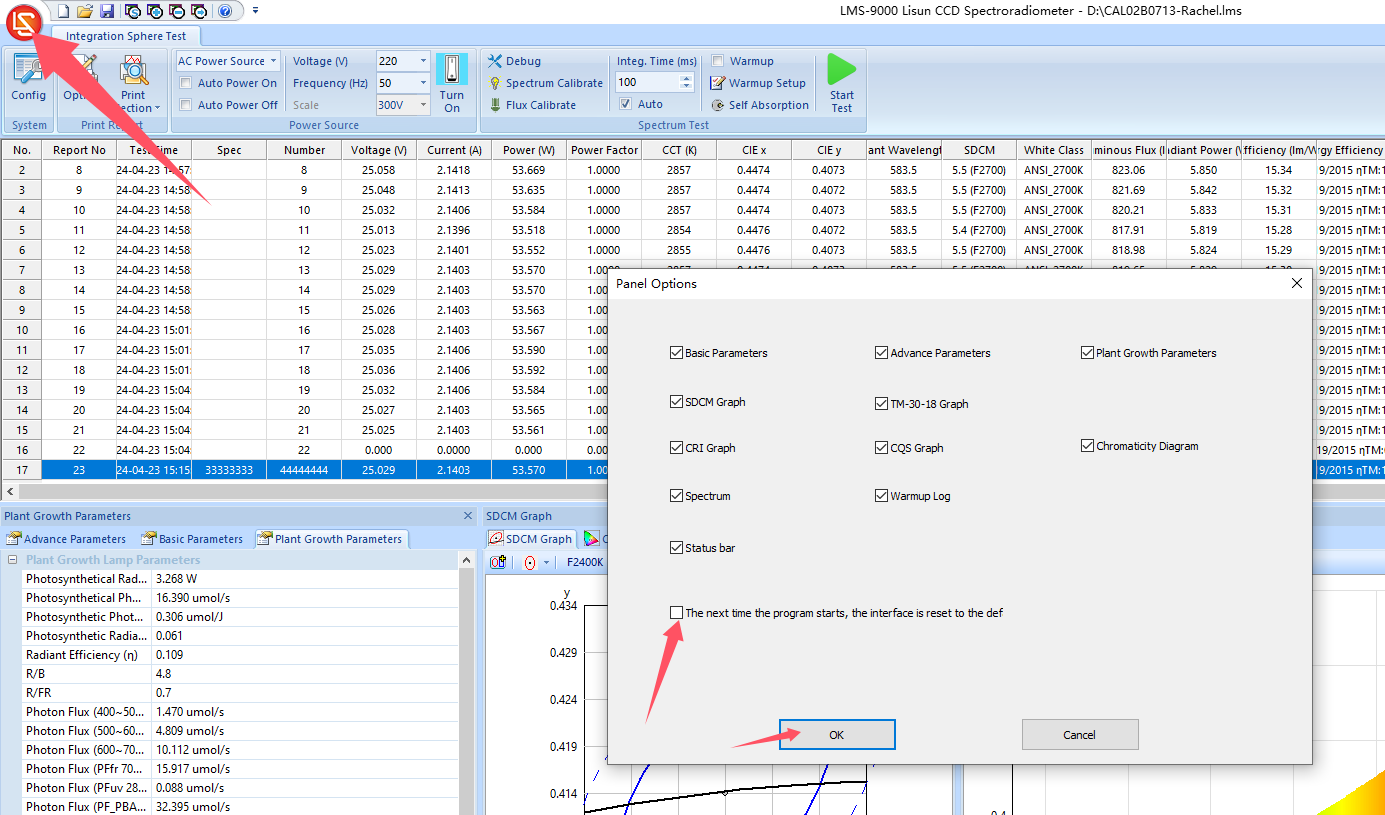The width and height of the screenshot is (1385, 815).
Task: Open the Voltage value dropdown
Action: [423, 61]
